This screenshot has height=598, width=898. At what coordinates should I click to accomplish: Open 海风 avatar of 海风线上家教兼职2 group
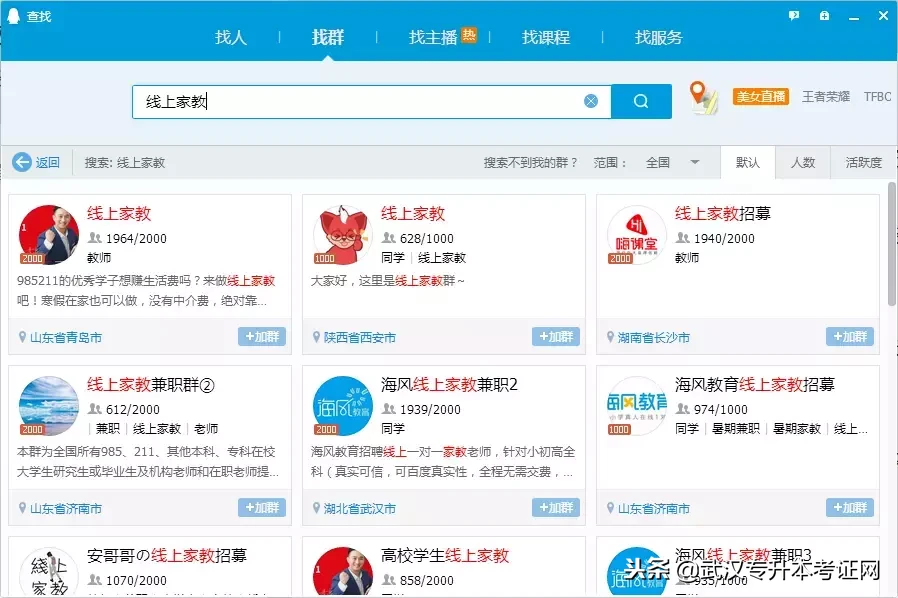click(343, 406)
